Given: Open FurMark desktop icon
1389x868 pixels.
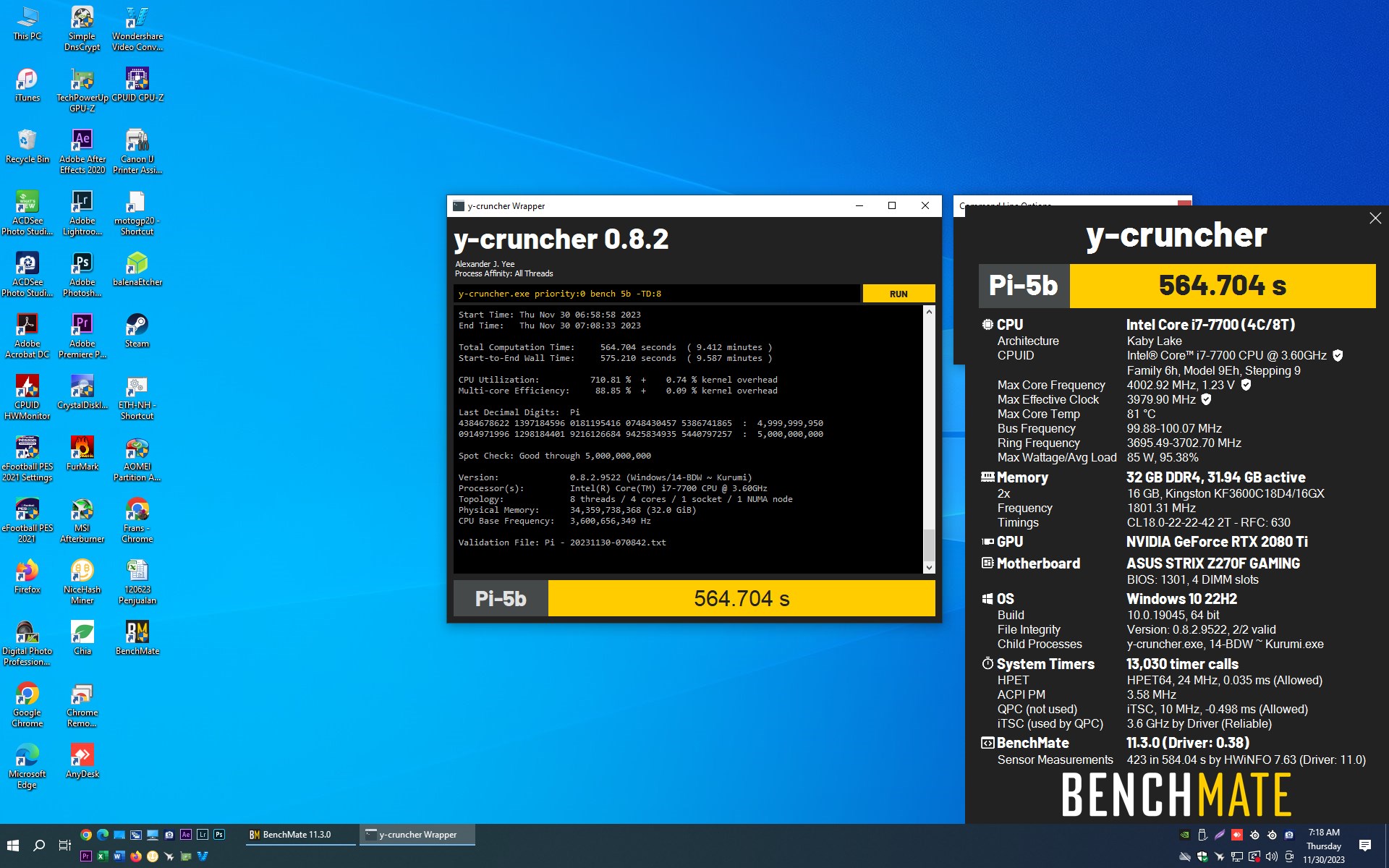Looking at the screenshot, I should point(82,453).
